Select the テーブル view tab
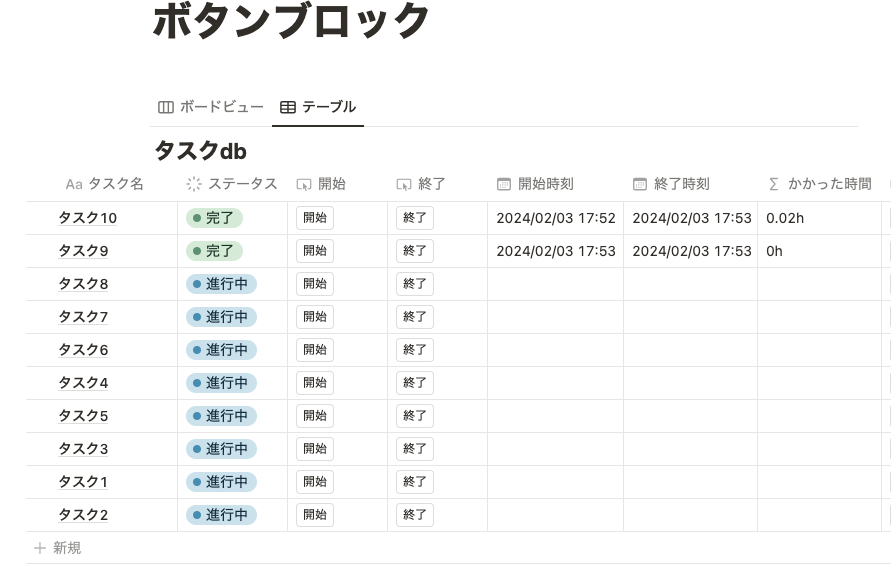The image size is (891, 567). point(318,107)
